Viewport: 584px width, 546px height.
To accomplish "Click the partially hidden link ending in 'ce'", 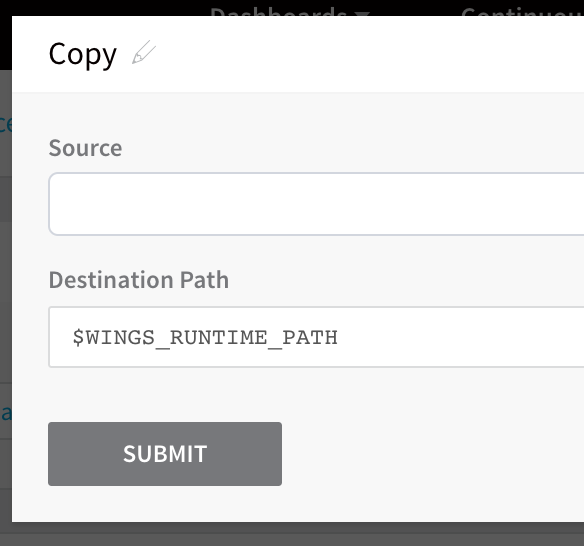I will point(6,124).
